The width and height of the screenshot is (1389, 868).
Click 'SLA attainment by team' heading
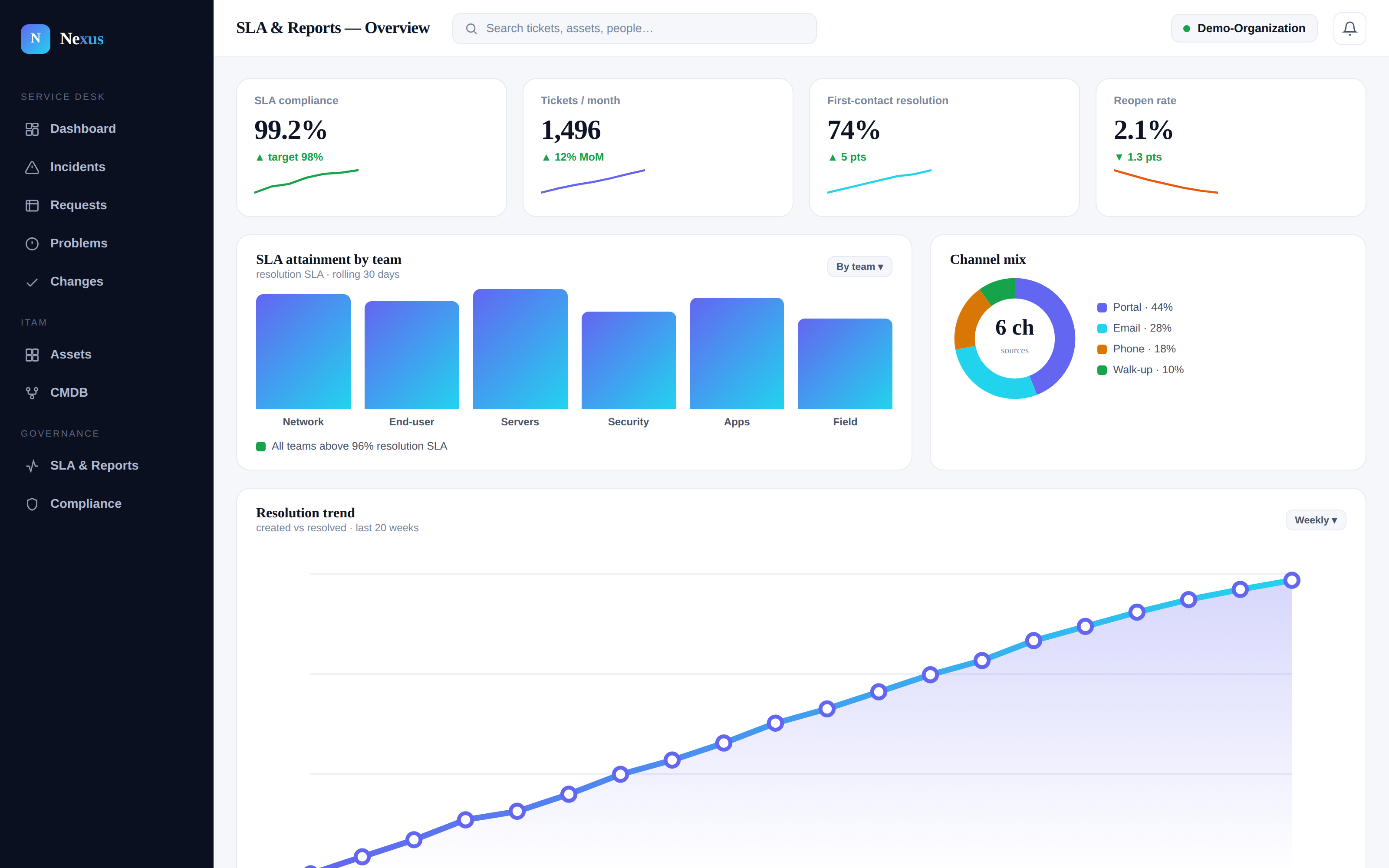tap(328, 260)
